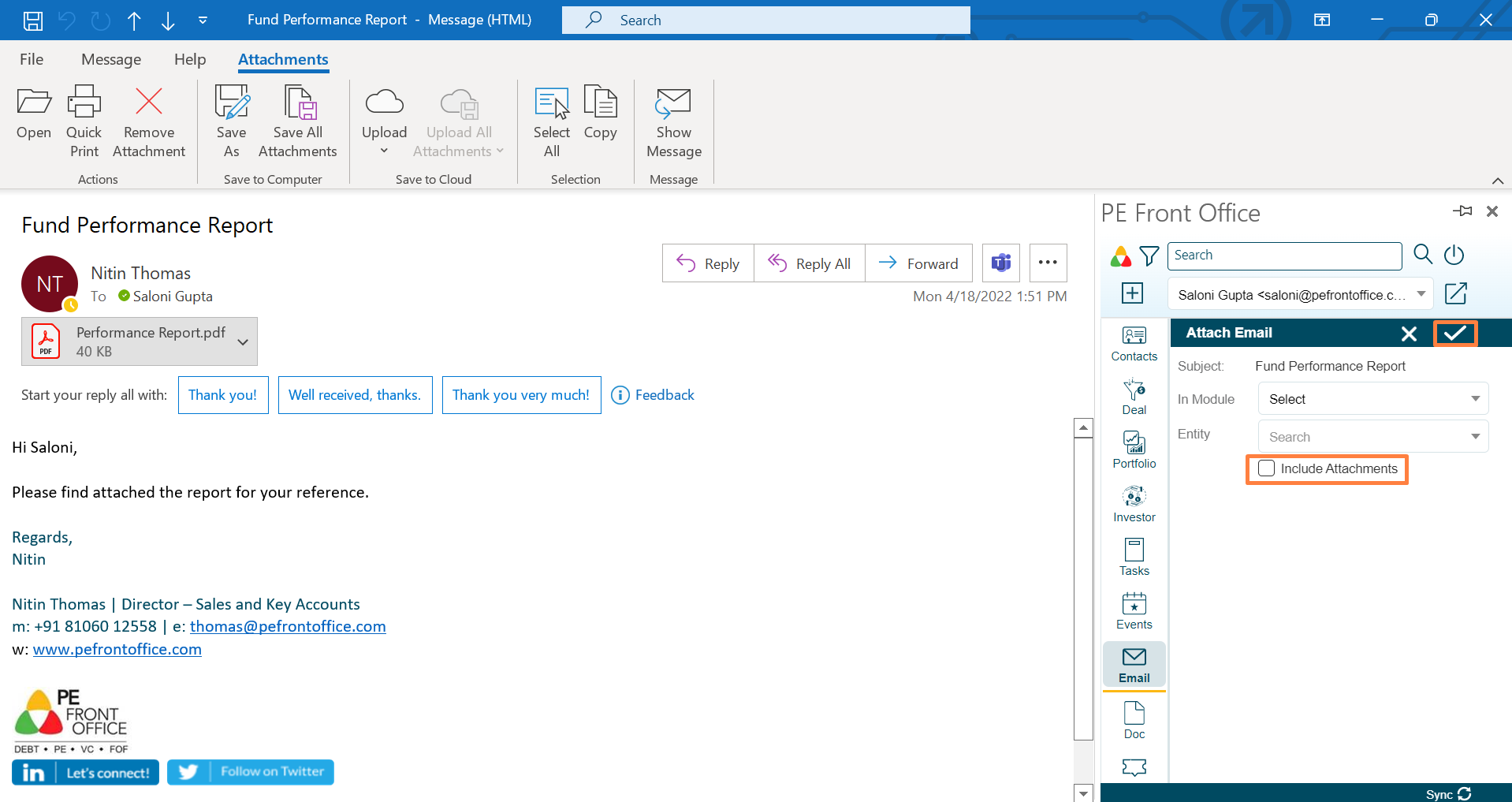Switch to the Message tab
Screen dimensions: 1512x802
click(x=111, y=60)
